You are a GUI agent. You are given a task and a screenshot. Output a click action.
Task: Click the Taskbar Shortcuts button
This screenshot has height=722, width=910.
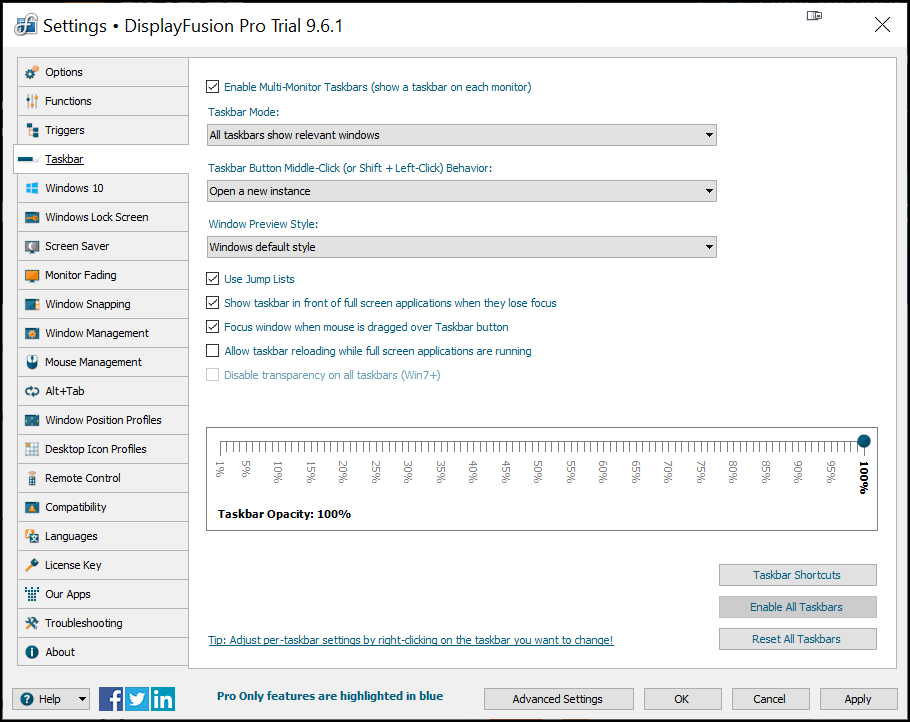tap(797, 575)
